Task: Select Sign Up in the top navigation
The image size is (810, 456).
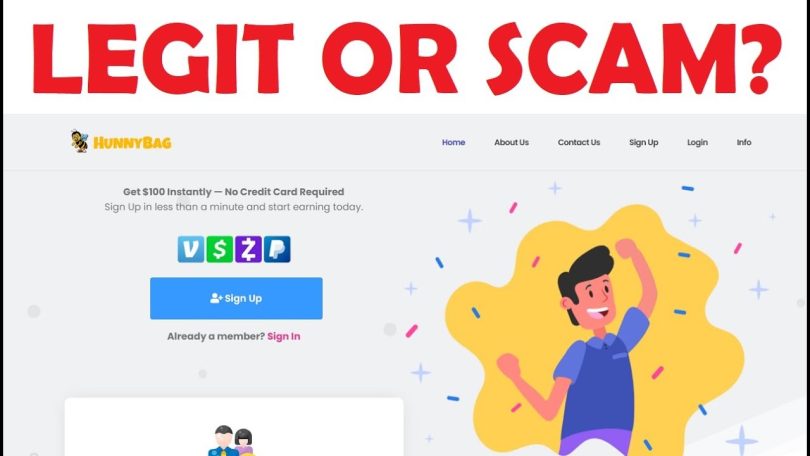Action: [x=643, y=143]
